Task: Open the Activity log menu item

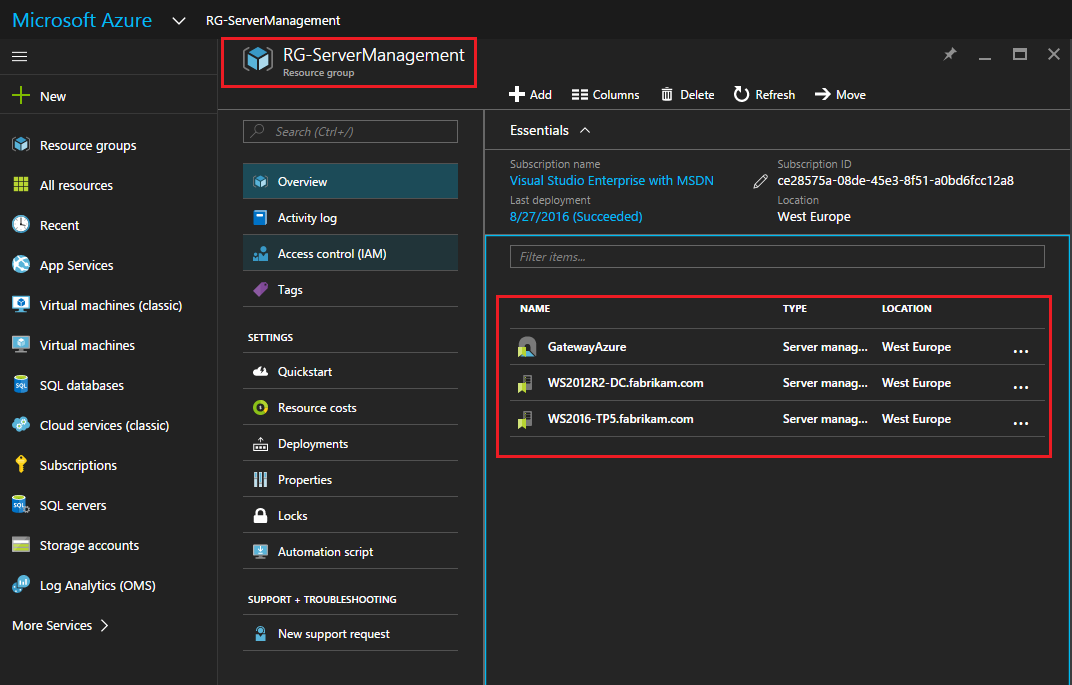Action: click(350, 217)
